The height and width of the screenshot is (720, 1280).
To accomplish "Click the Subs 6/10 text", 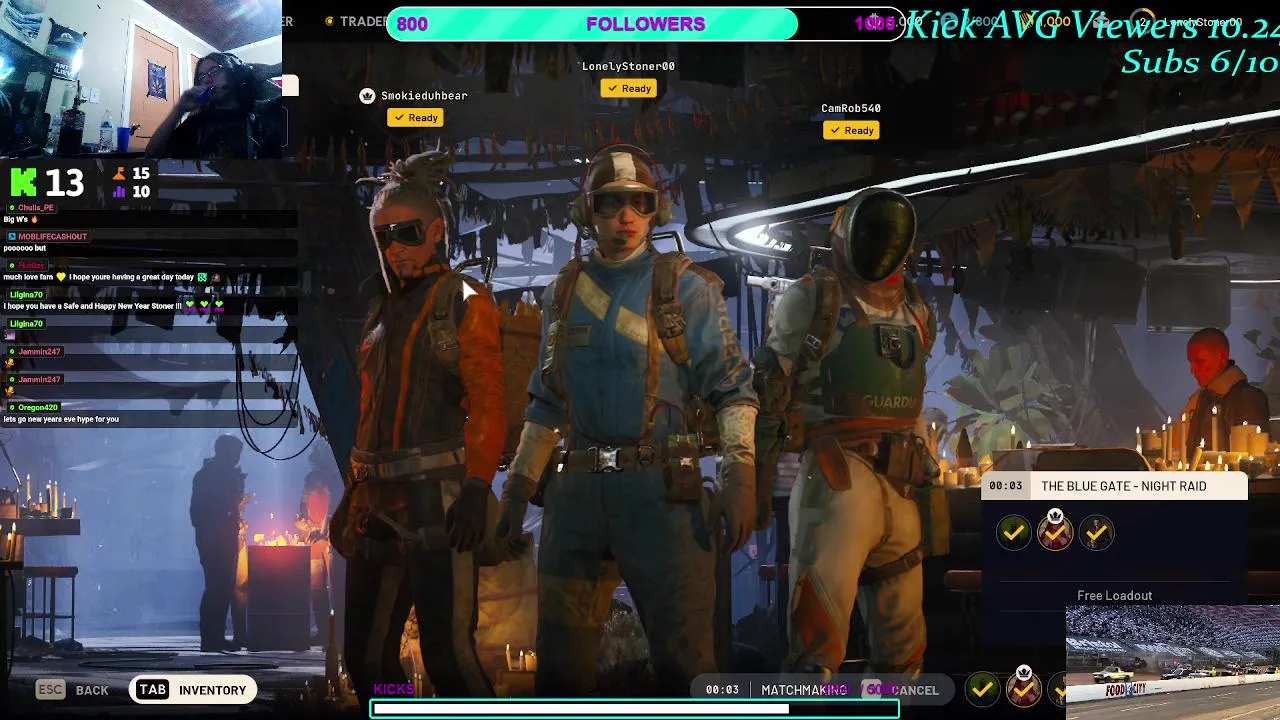I will 1199,61.
